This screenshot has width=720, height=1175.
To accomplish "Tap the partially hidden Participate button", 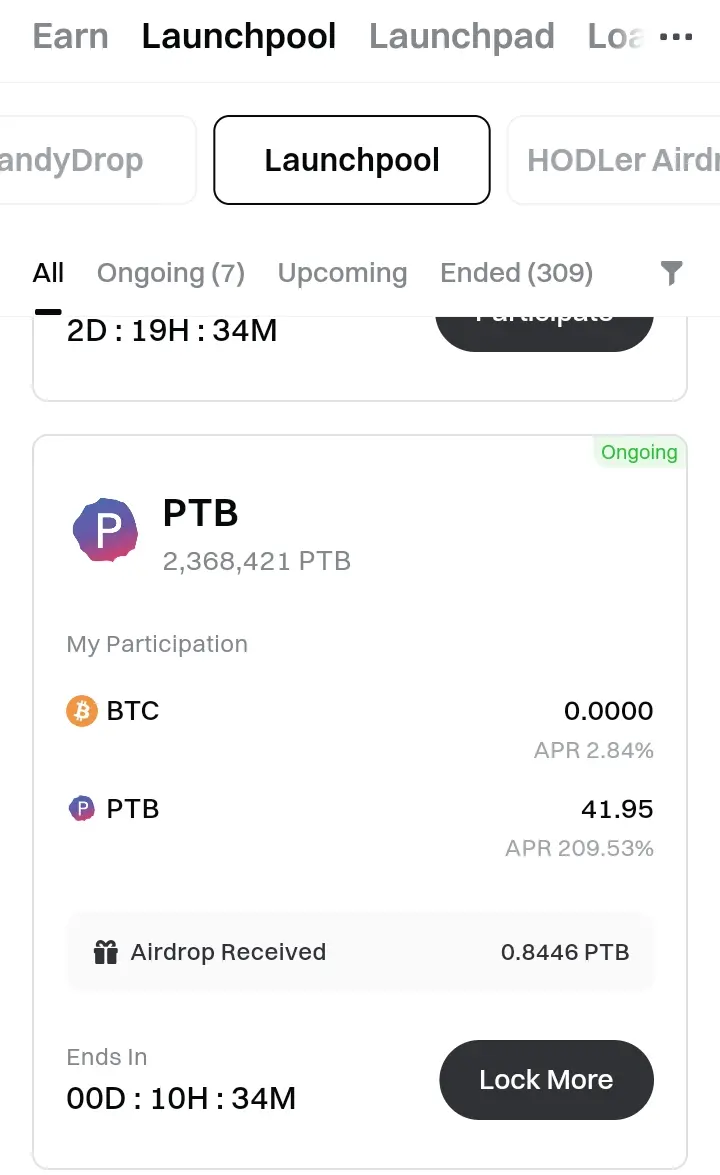I will tap(545, 333).
